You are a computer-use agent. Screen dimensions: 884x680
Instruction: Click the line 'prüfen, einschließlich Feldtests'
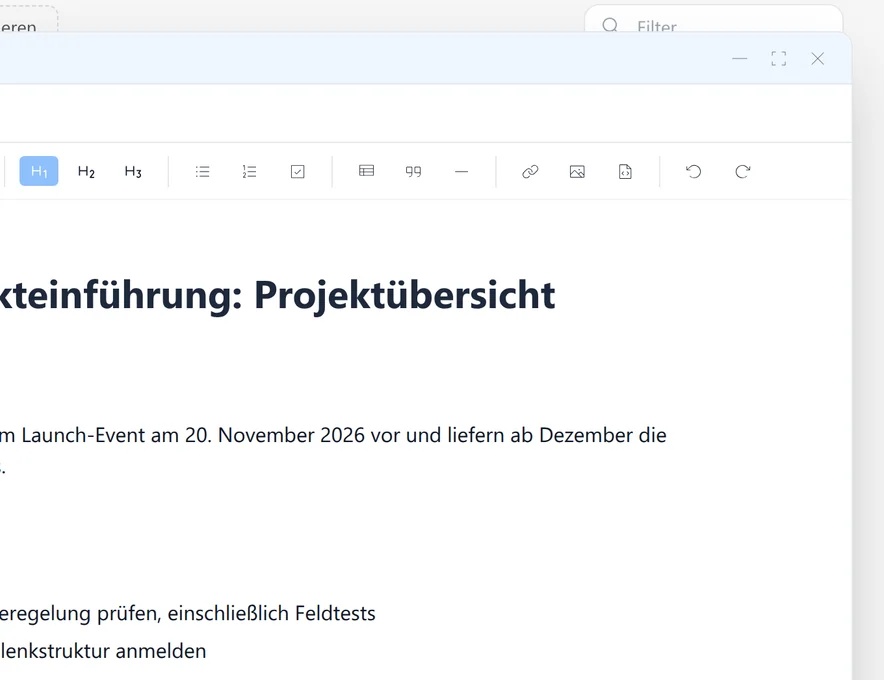tap(236, 613)
